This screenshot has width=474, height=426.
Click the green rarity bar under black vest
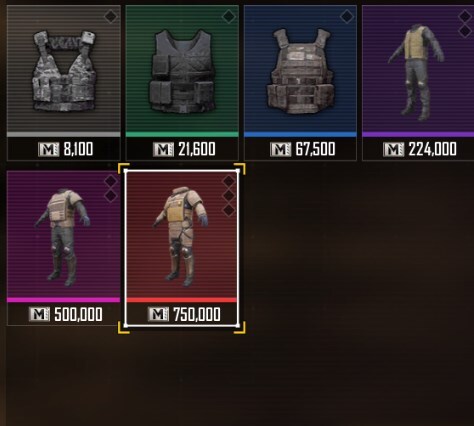(182, 135)
